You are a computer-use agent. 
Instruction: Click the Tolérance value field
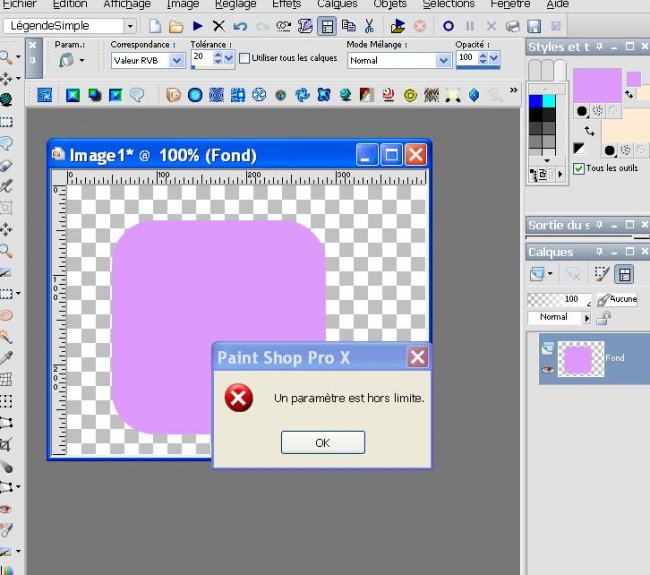tap(201, 57)
